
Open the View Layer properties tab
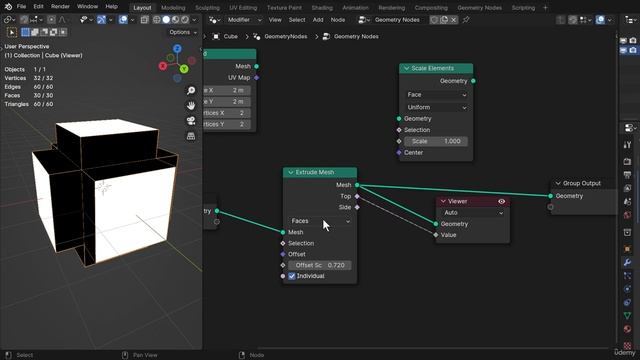[x=628, y=188]
